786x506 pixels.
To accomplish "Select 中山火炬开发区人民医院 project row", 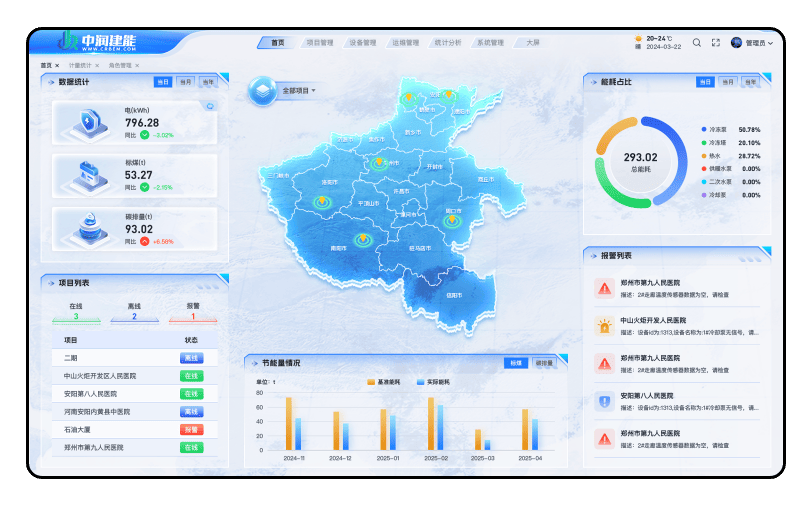I will [134, 376].
